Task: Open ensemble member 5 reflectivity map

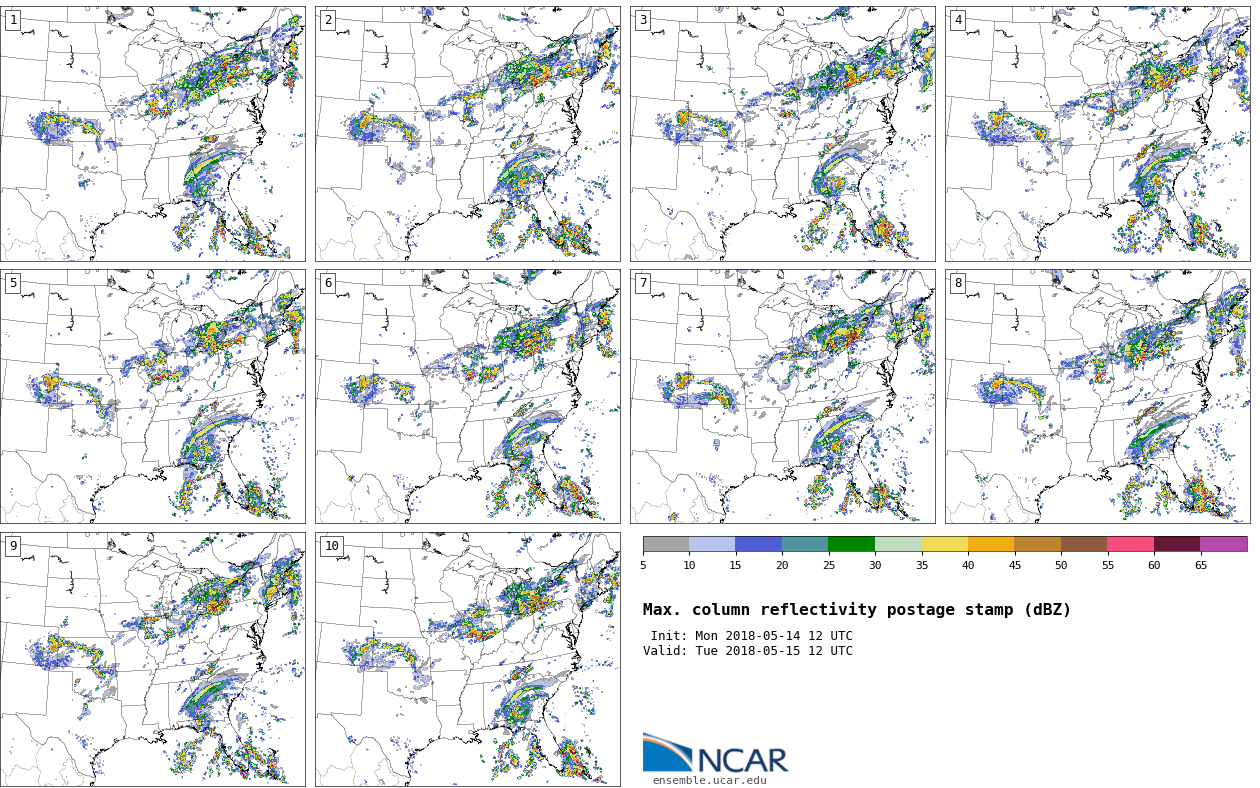Action: [x=152, y=396]
